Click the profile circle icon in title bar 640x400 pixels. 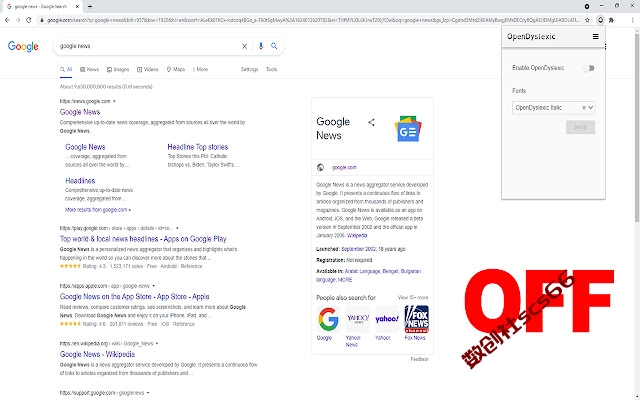(587, 6)
